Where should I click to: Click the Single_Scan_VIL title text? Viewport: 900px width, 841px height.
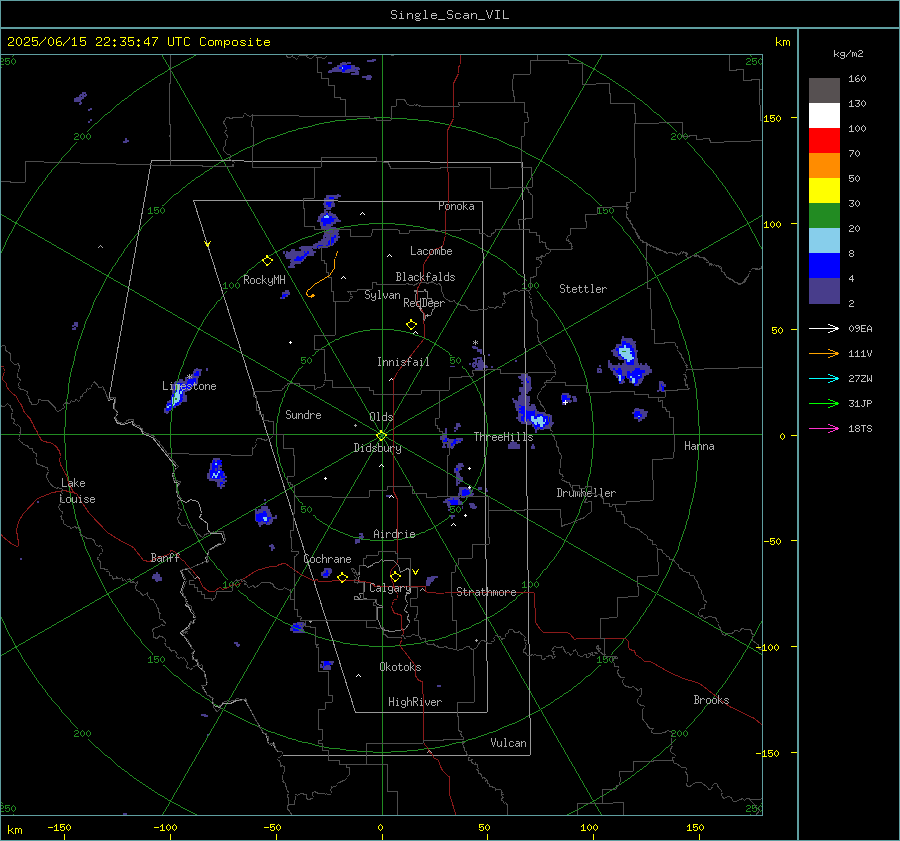point(449,15)
